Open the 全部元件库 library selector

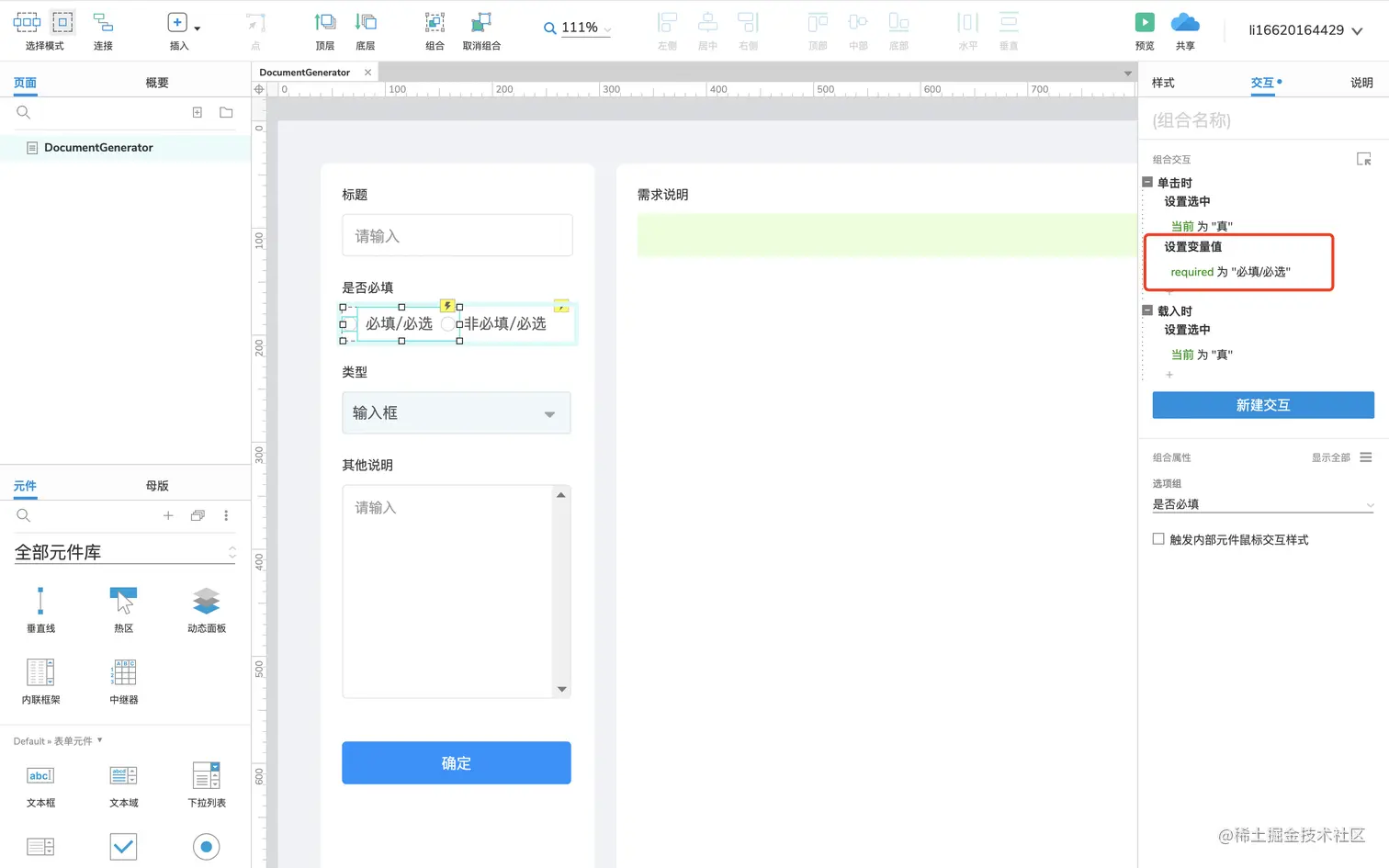(x=125, y=552)
